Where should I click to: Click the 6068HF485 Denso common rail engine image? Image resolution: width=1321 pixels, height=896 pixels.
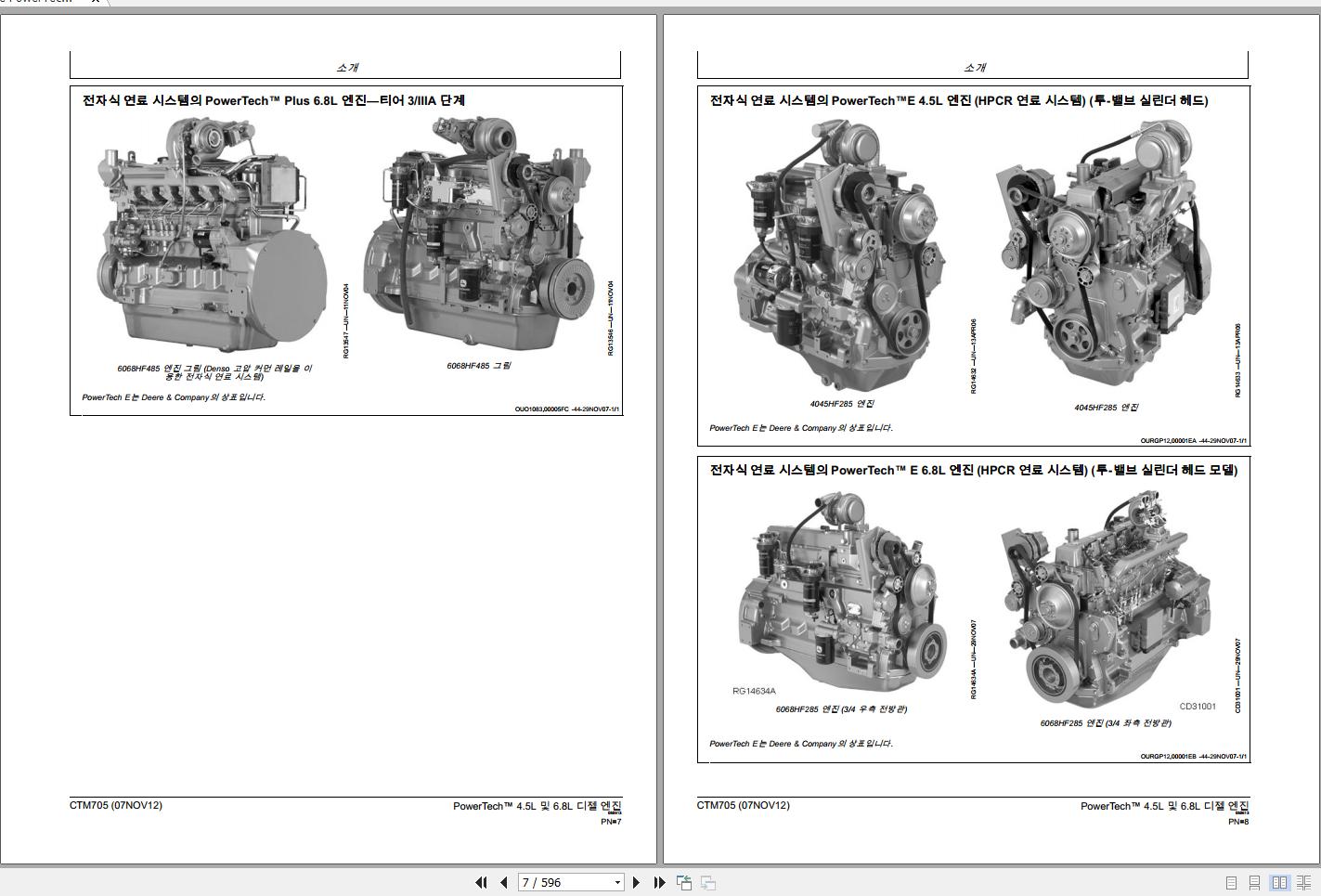pyautogui.click(x=211, y=234)
